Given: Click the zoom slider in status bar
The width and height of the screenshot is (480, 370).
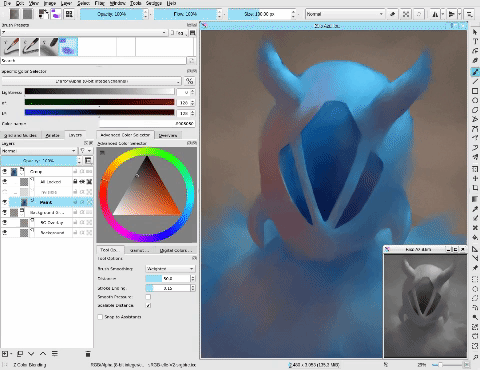Looking at the screenshot, I should point(447,365).
